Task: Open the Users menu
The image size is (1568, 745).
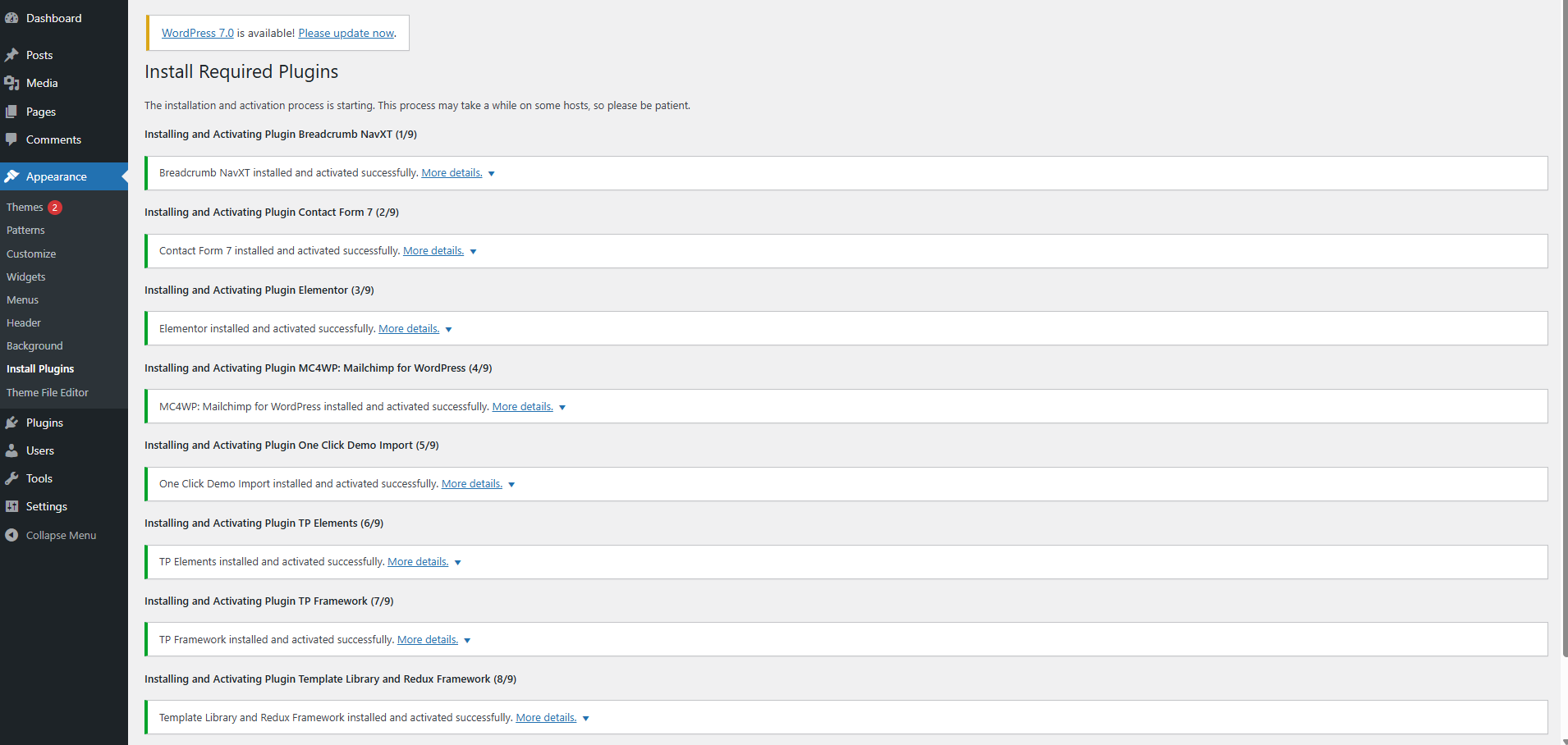Action: coord(64,450)
